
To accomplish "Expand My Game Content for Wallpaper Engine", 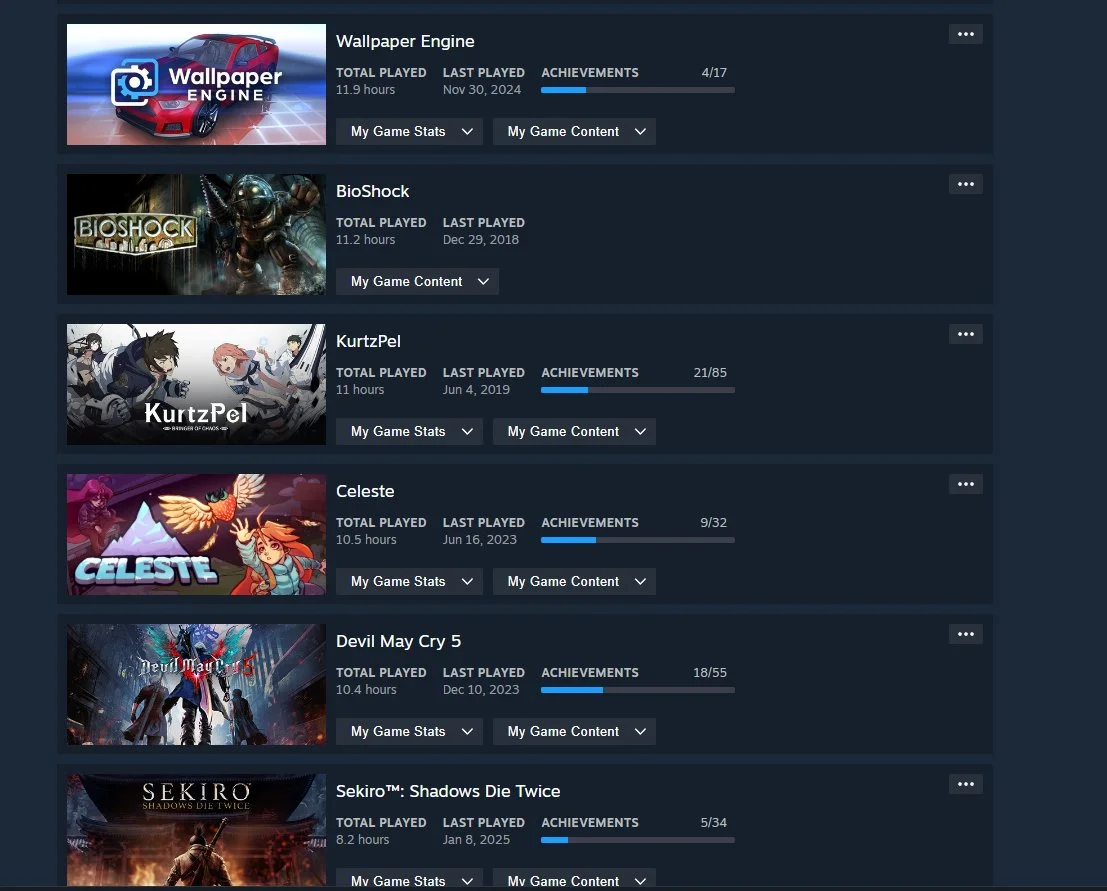I will click(574, 131).
